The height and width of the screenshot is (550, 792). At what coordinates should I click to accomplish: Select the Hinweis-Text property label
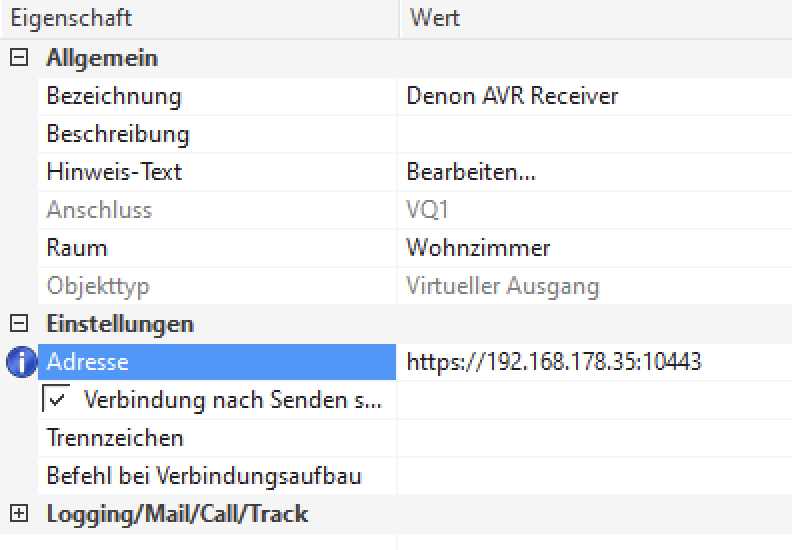tap(114, 172)
